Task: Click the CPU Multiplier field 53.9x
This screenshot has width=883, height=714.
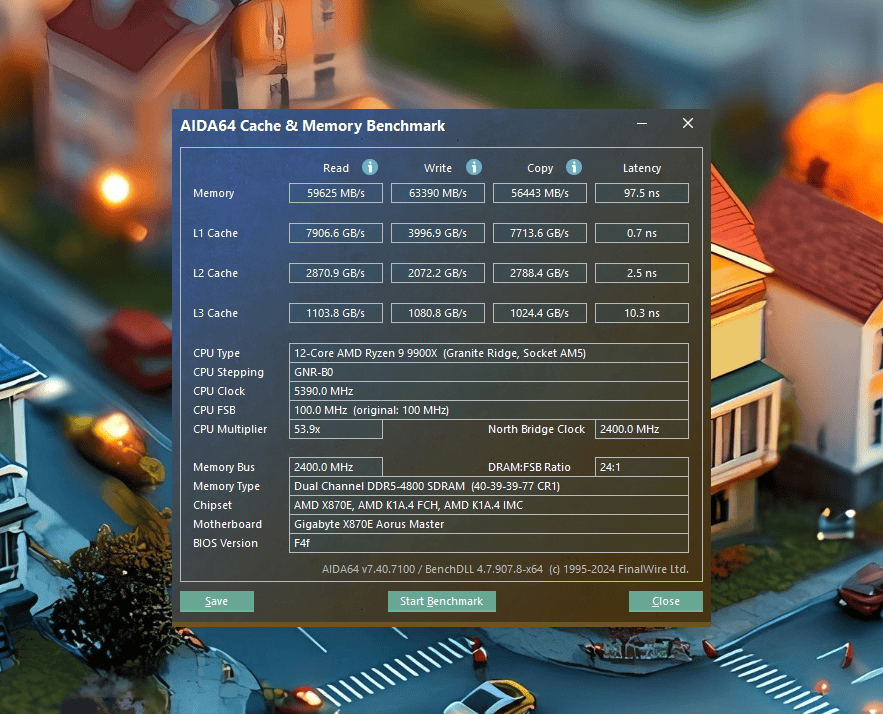Action: pos(336,429)
